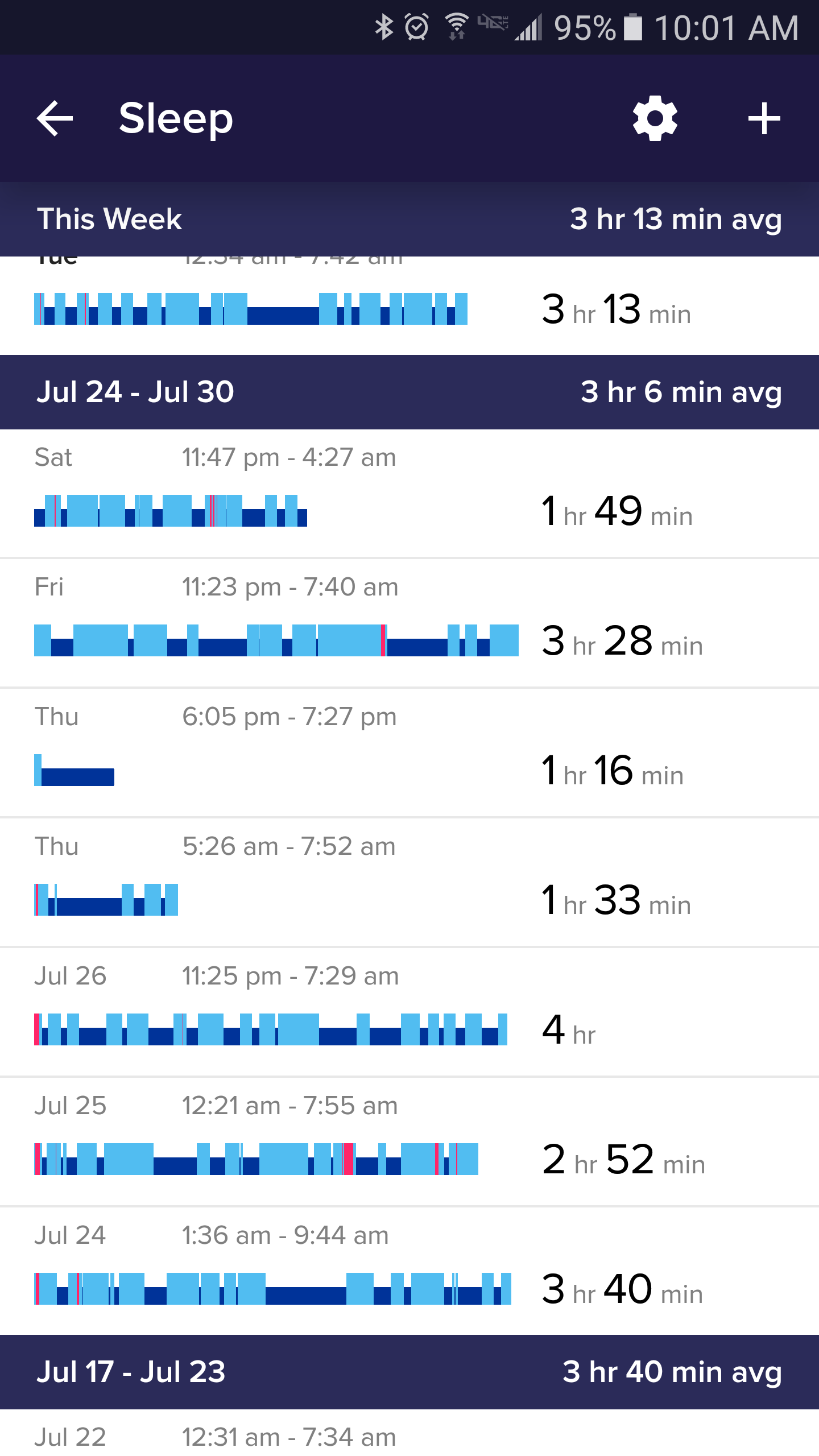The image size is (819, 1456).
Task: Open Friday's 3 hr 28 min entry
Action: (409, 623)
